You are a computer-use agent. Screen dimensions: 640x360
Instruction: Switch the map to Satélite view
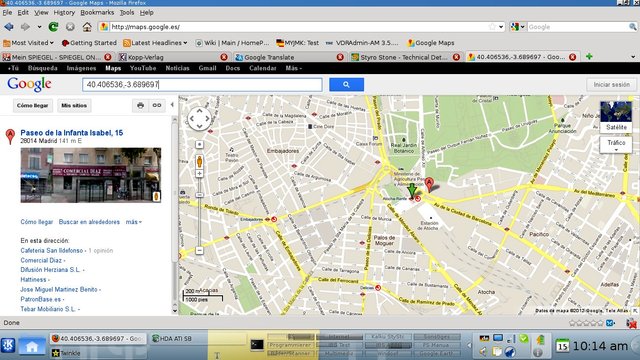(x=616, y=117)
